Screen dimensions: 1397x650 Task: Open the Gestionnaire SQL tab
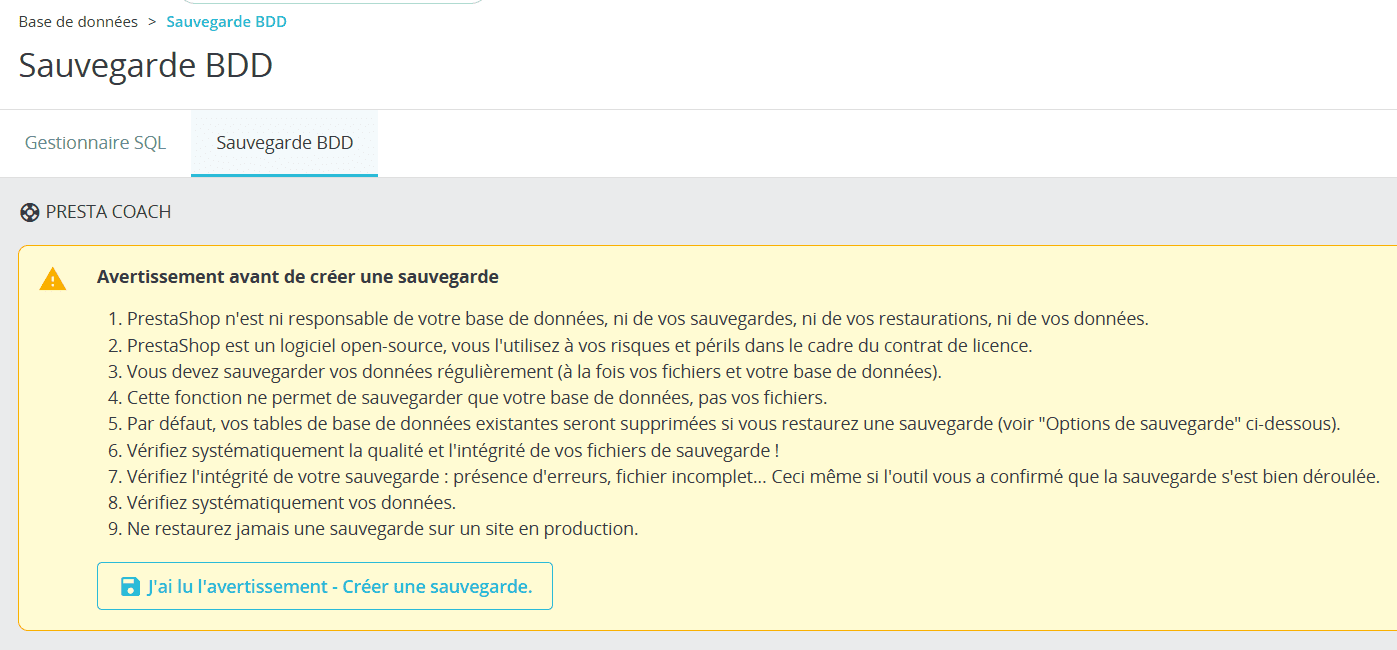[x=95, y=143]
